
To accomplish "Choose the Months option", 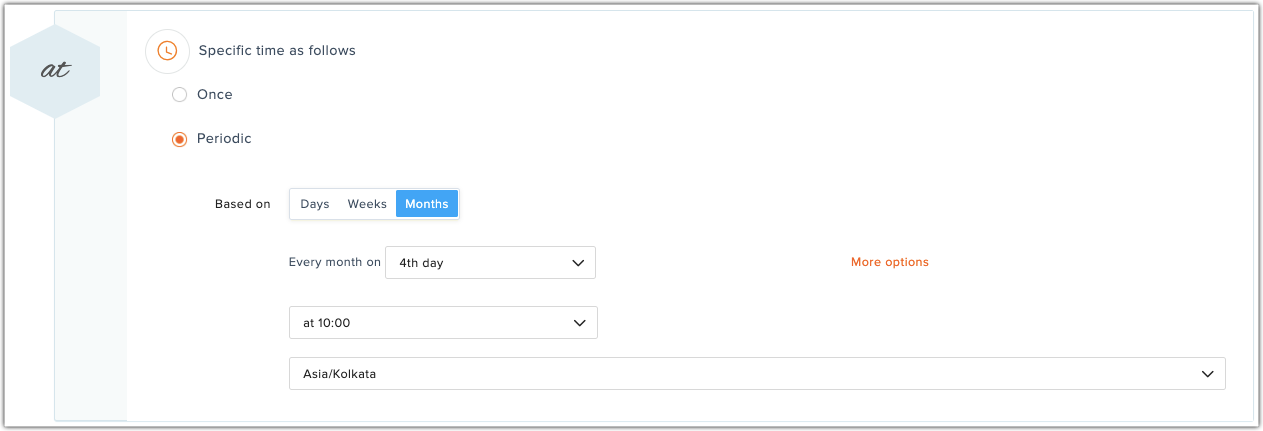I will point(427,204).
